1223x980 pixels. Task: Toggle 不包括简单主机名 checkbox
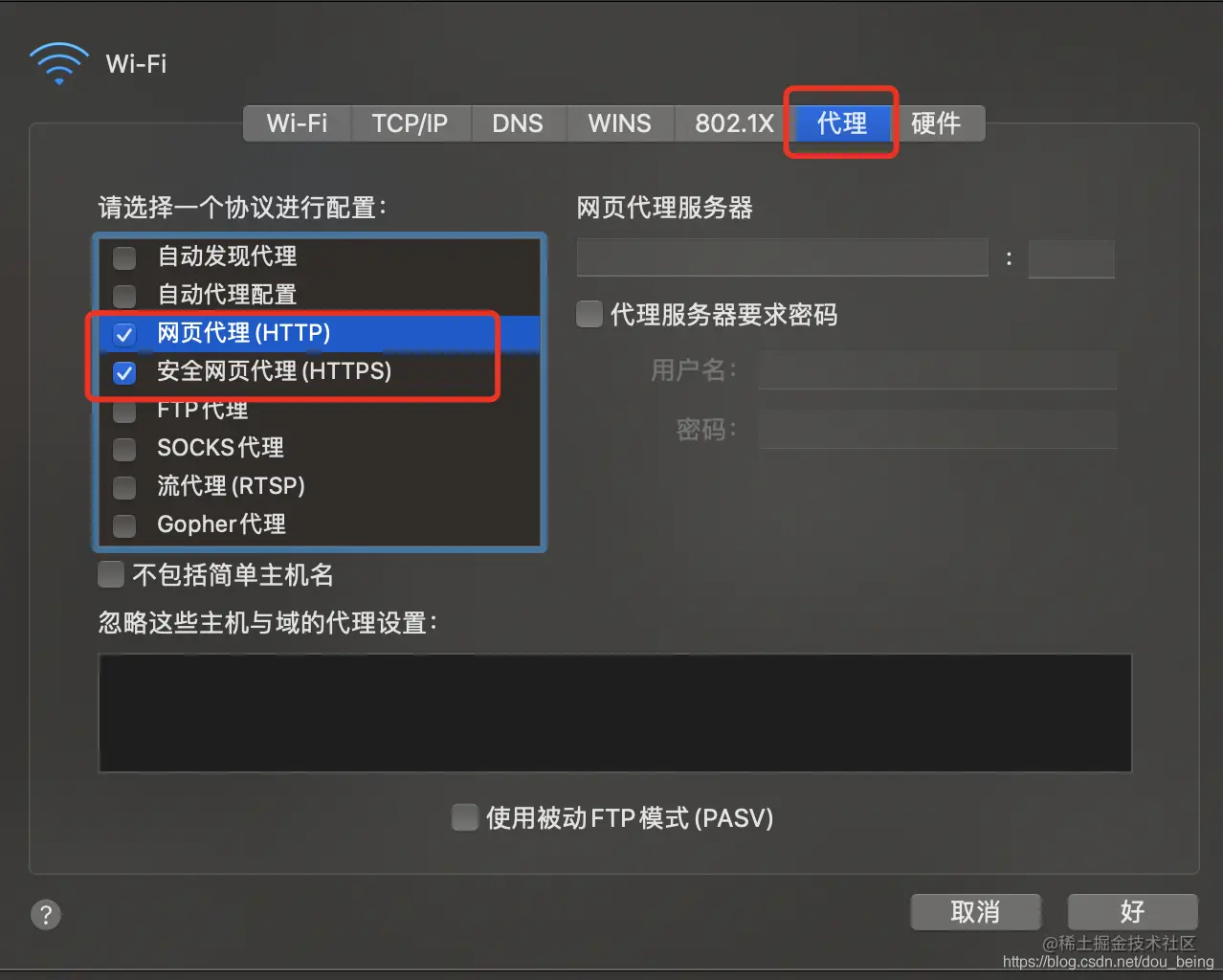point(111,574)
